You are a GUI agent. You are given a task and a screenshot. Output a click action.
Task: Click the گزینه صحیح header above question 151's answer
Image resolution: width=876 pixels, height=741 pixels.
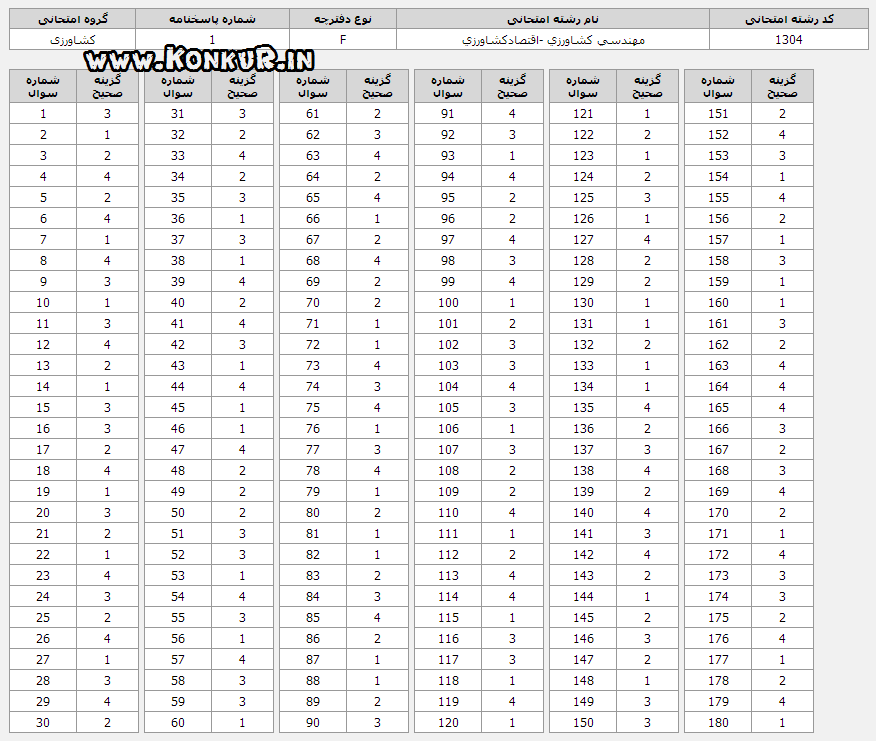click(782, 87)
